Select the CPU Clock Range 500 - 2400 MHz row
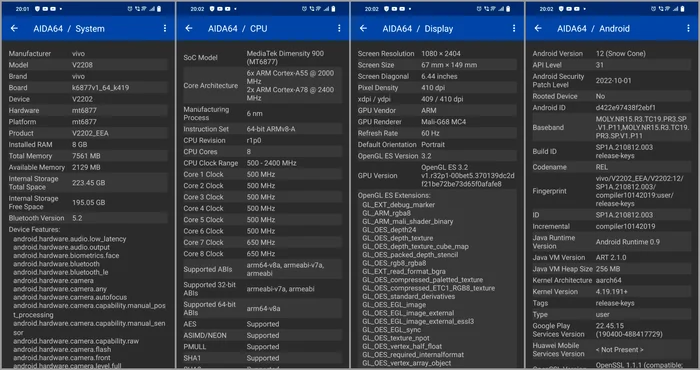The image size is (700, 370). tap(262, 163)
